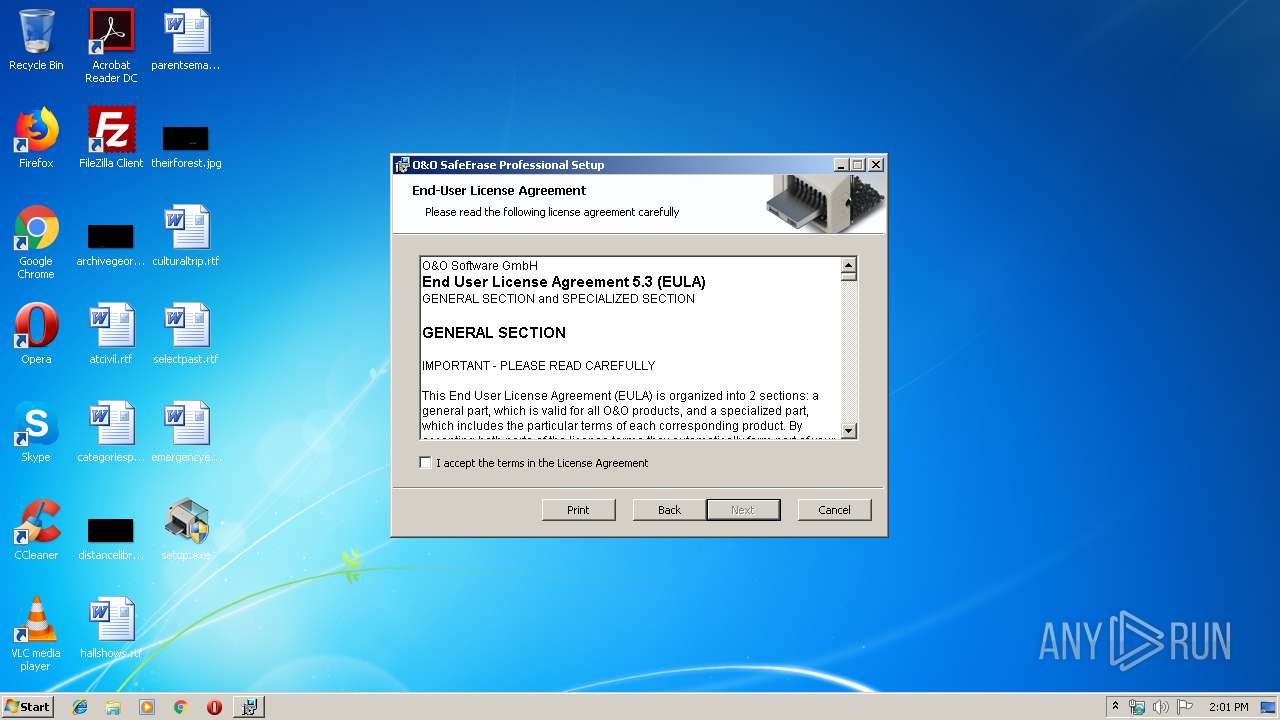Click the Print button

coord(578,510)
